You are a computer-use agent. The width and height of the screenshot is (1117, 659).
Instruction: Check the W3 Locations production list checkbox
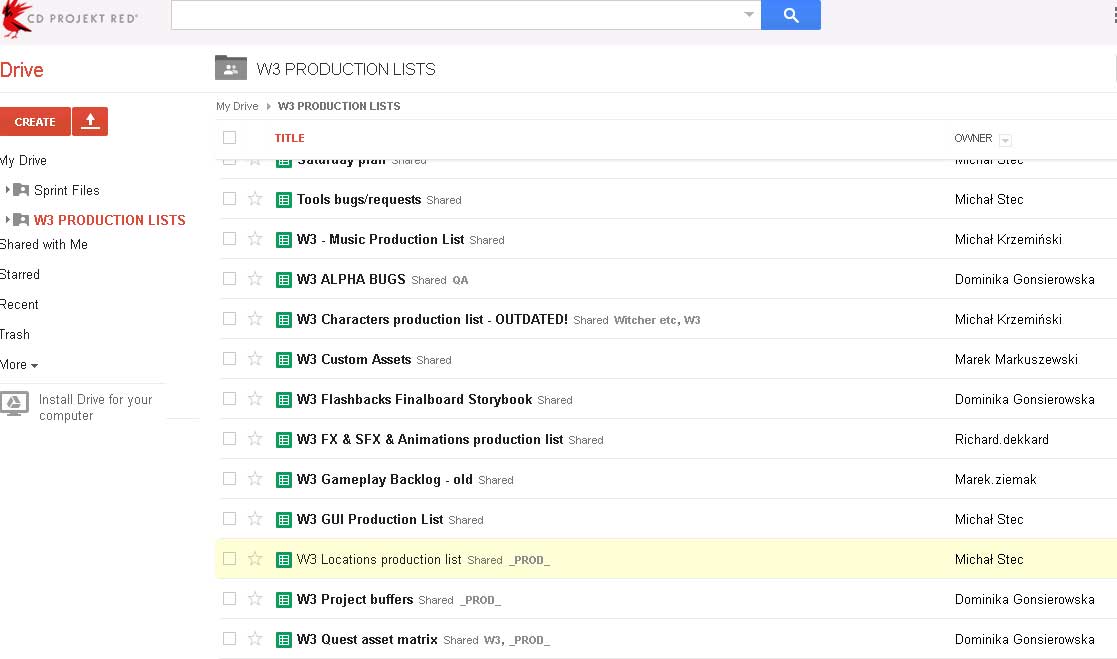coord(230,559)
